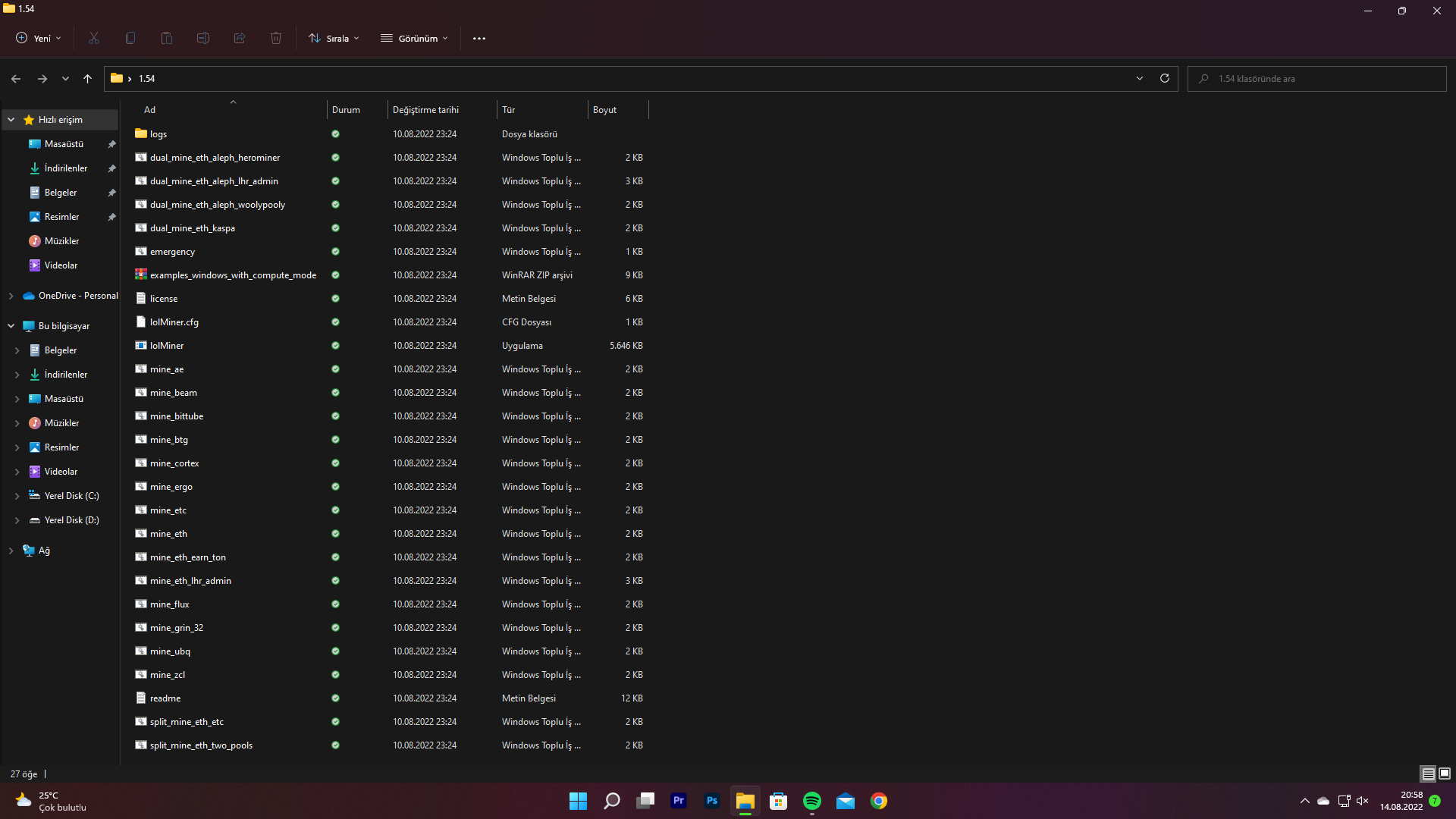Expand address bar history dropdown
This screenshot has width=1456, height=819.
click(x=1140, y=78)
